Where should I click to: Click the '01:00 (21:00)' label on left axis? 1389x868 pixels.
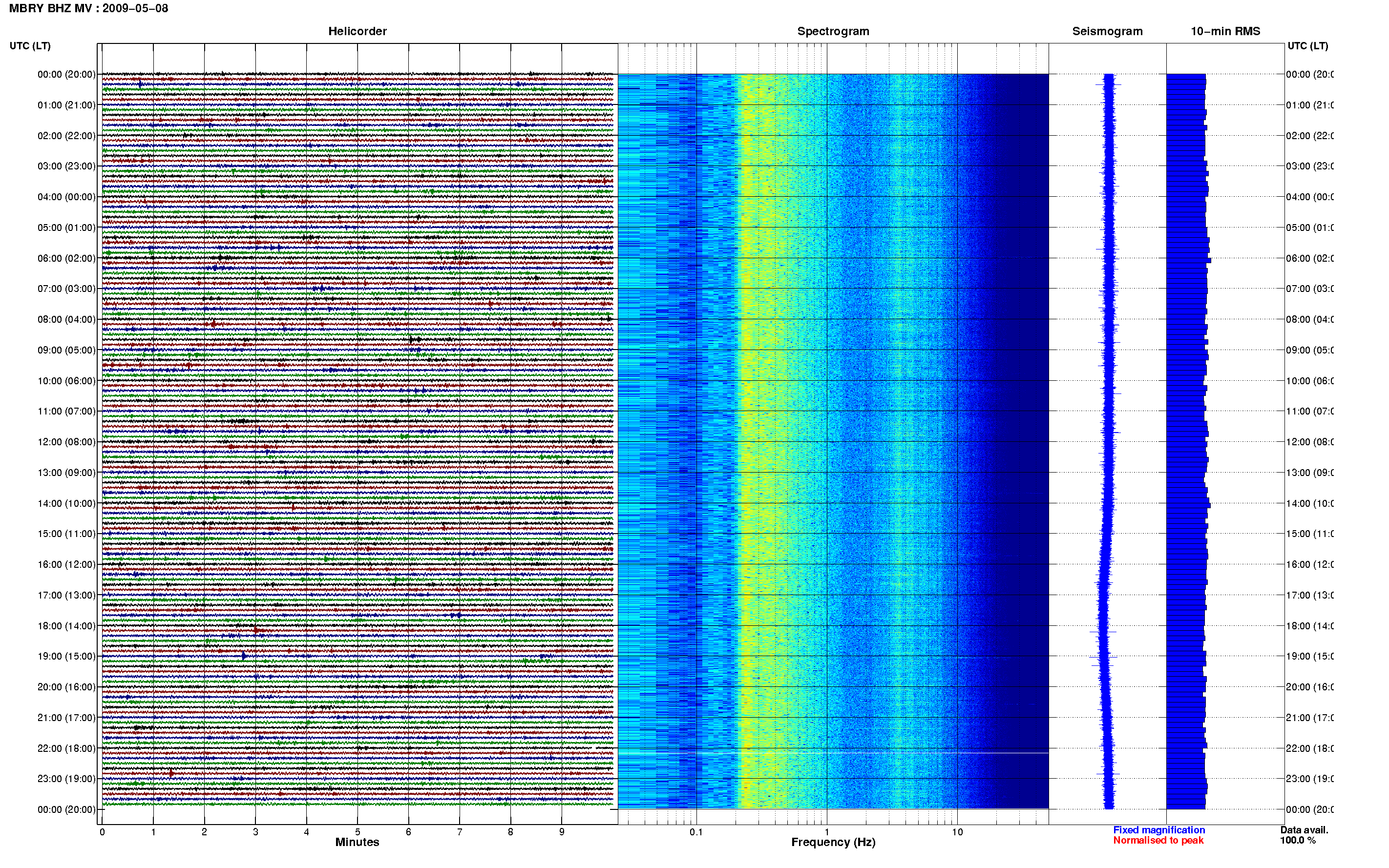click(66, 105)
